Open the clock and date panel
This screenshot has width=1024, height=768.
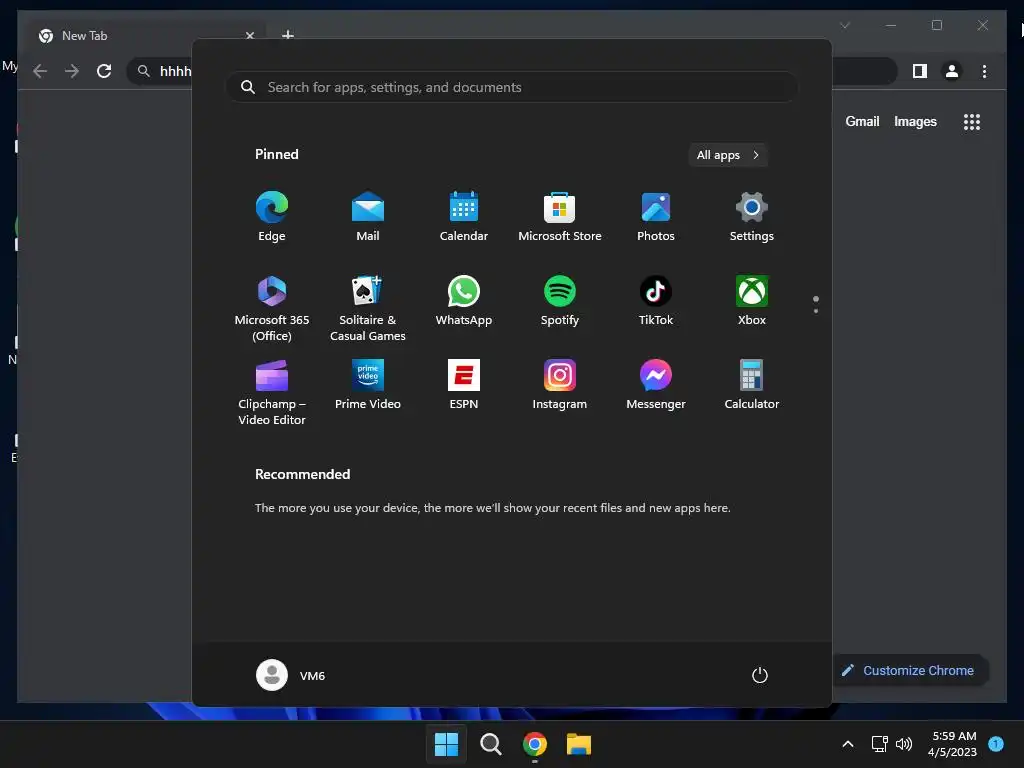(x=952, y=744)
